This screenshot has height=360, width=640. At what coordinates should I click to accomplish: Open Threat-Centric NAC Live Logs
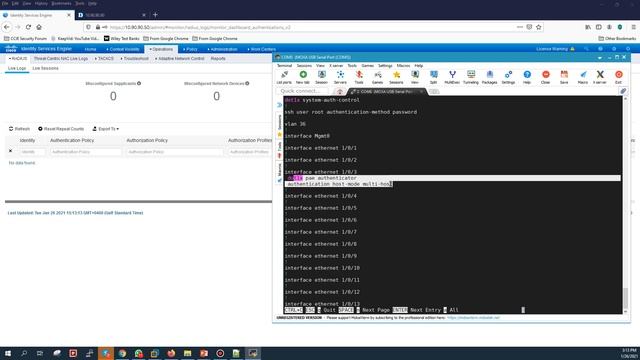(x=60, y=59)
